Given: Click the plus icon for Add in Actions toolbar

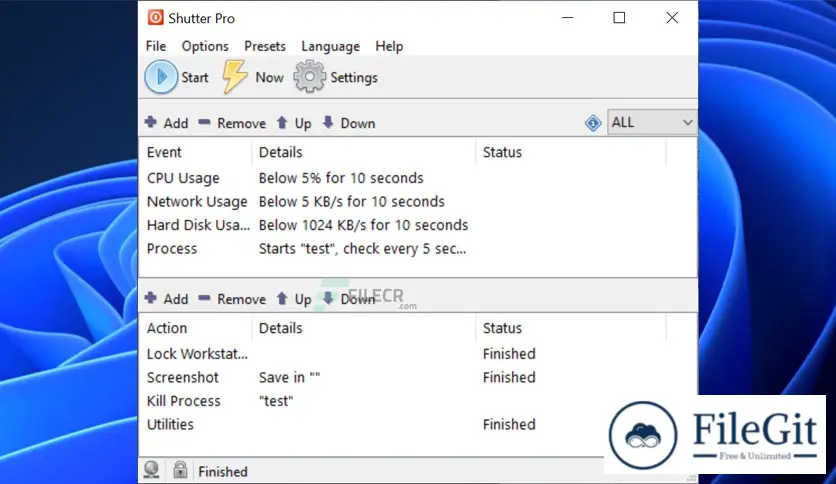Looking at the screenshot, I should tap(151, 298).
